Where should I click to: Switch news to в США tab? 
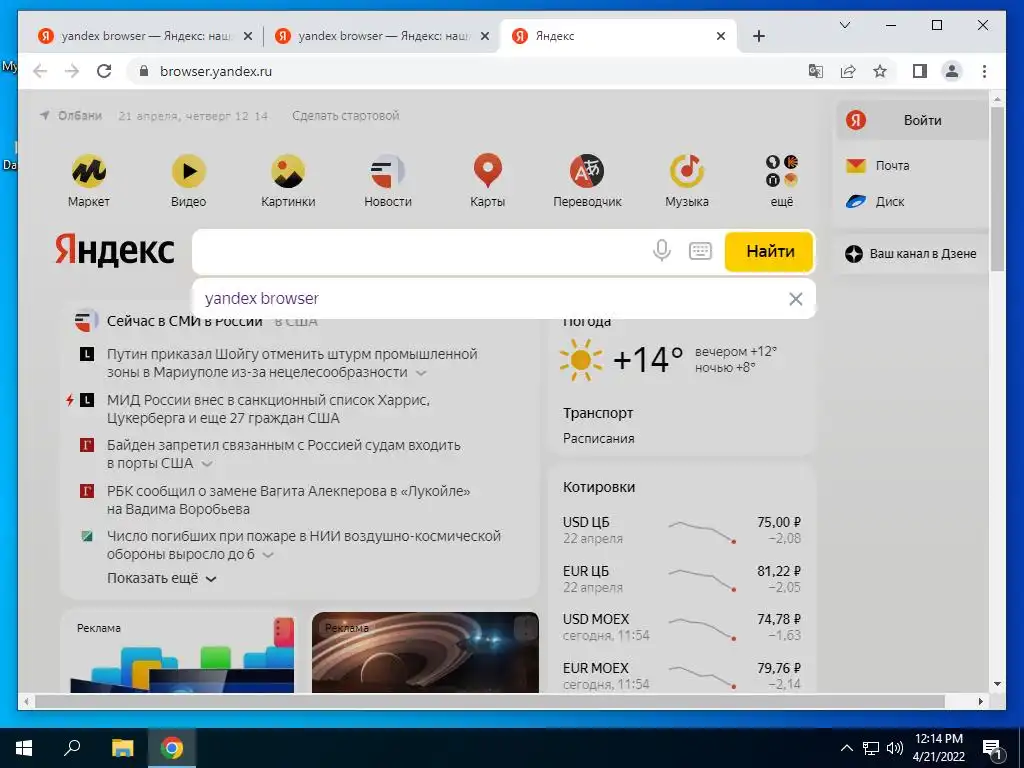296,321
